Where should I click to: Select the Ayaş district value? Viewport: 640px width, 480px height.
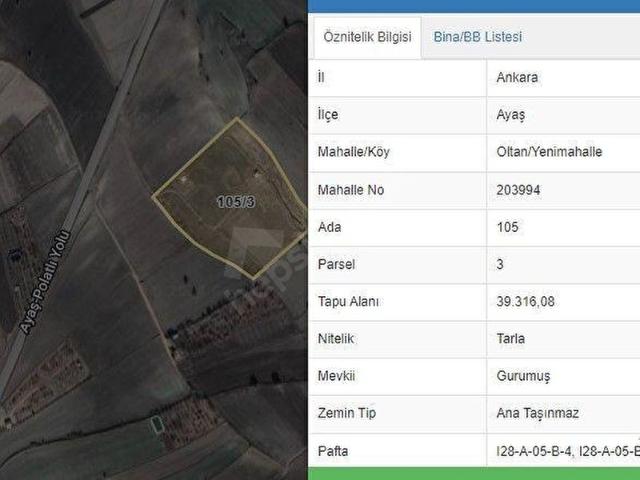511,115
